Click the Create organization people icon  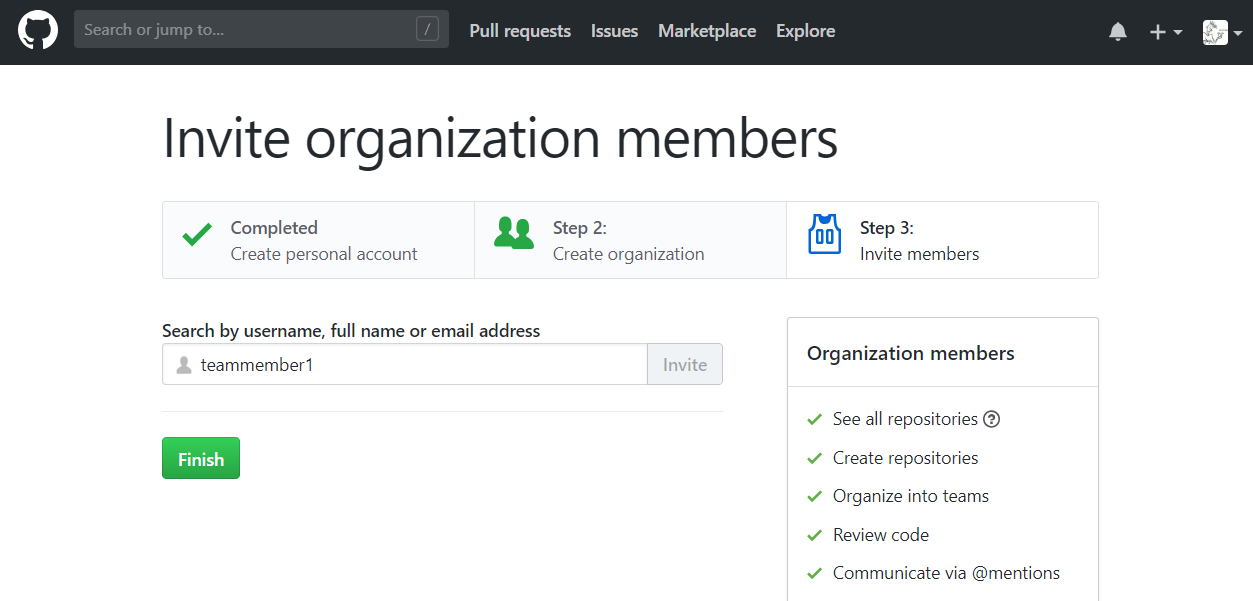click(514, 233)
